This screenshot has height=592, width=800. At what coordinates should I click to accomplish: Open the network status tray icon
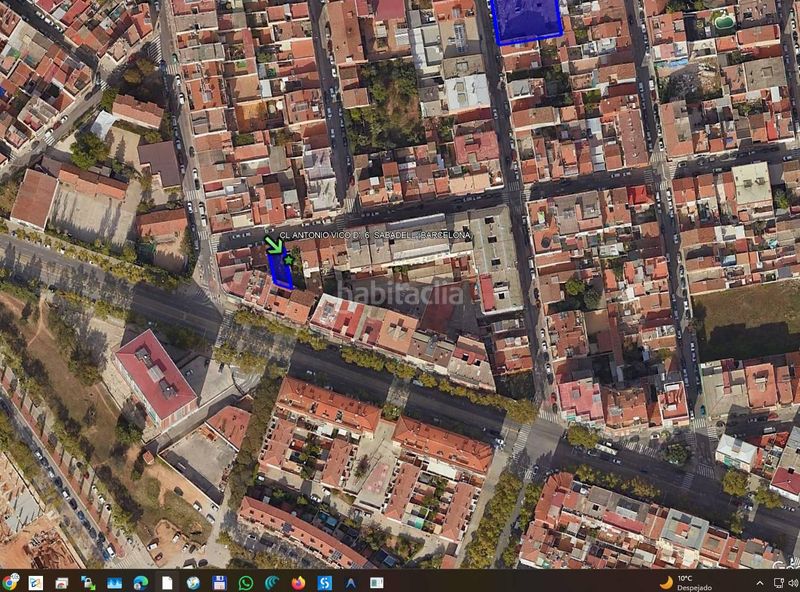[779, 583]
